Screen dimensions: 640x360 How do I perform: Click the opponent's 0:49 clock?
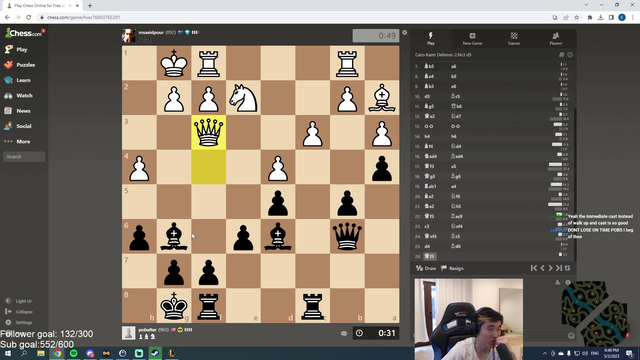click(376, 36)
